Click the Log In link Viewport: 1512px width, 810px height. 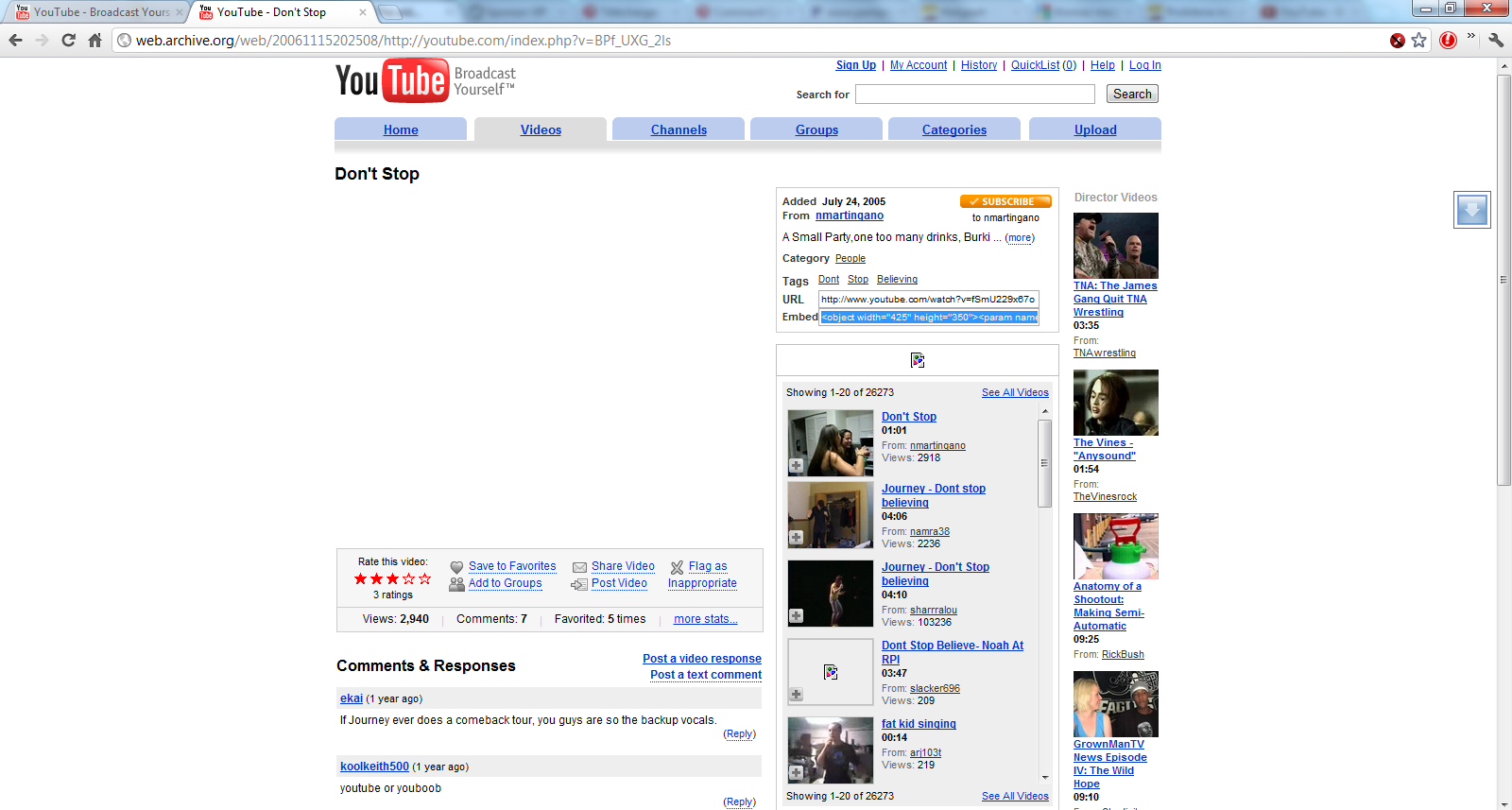tap(1145, 65)
